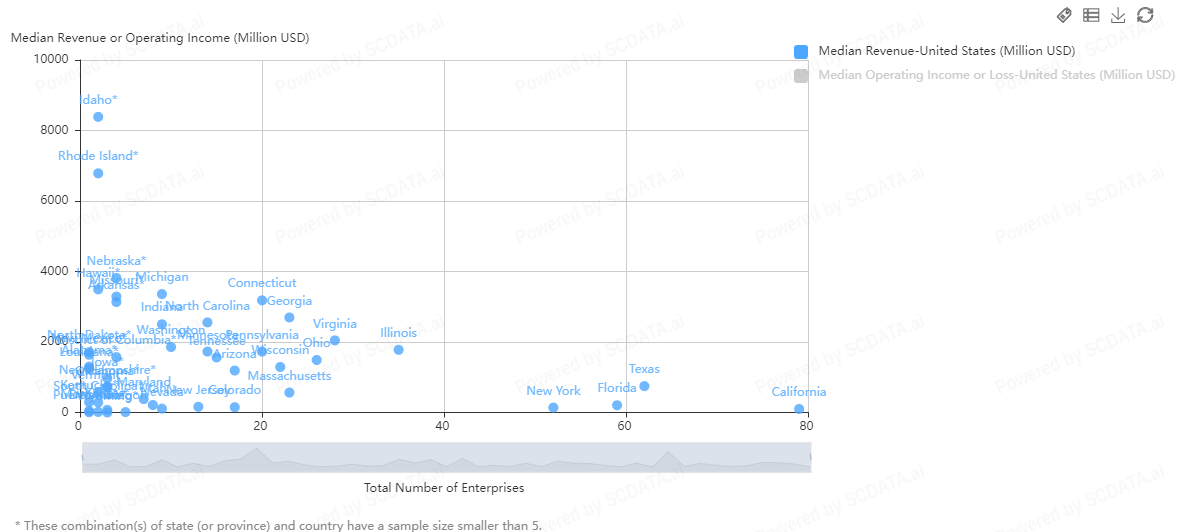The height and width of the screenshot is (532, 1185).
Task: Toggle data labels with the tag icon
Action: tap(1064, 15)
